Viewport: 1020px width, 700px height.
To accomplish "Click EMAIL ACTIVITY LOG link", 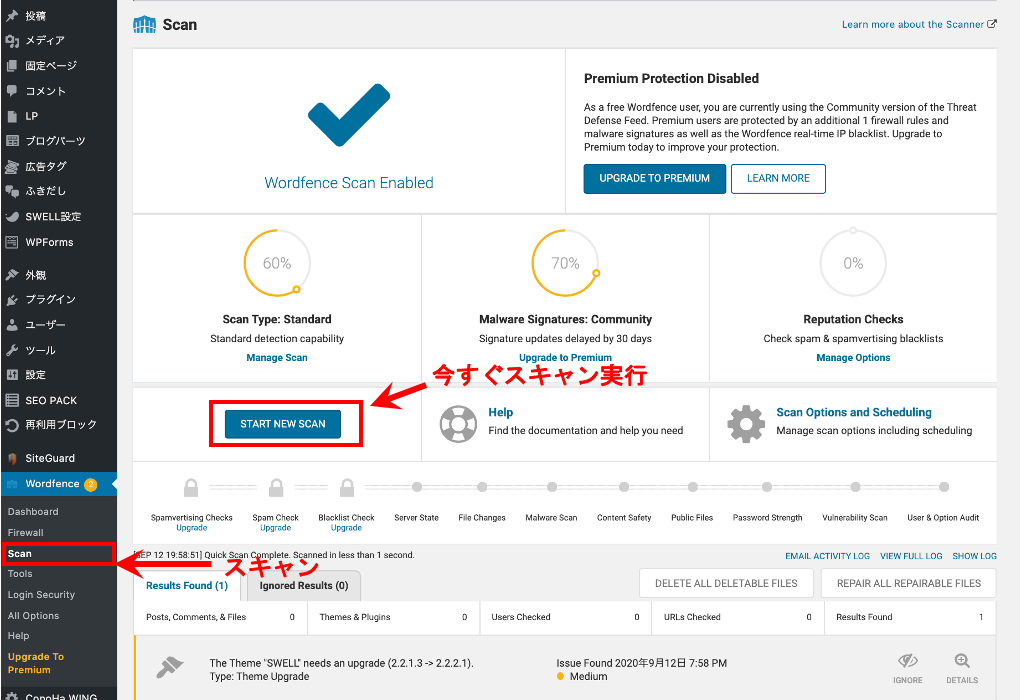I will [827, 556].
